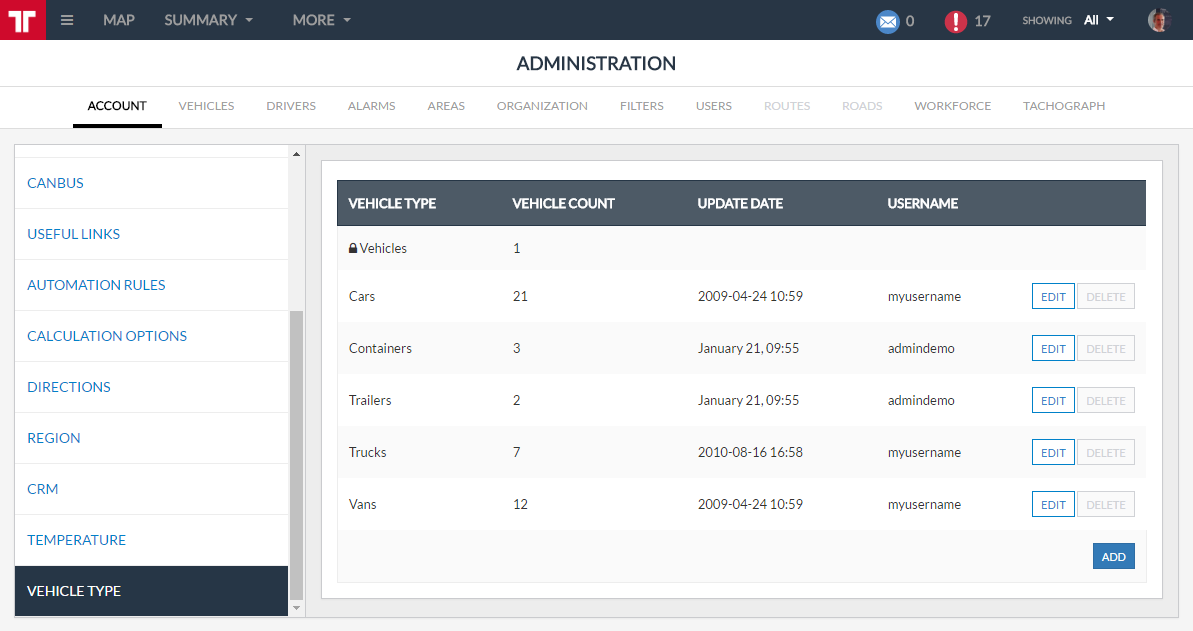Image resolution: width=1193 pixels, height=631 pixels.
Task: Select Calculation Options in the sidebar
Action: coord(107,336)
